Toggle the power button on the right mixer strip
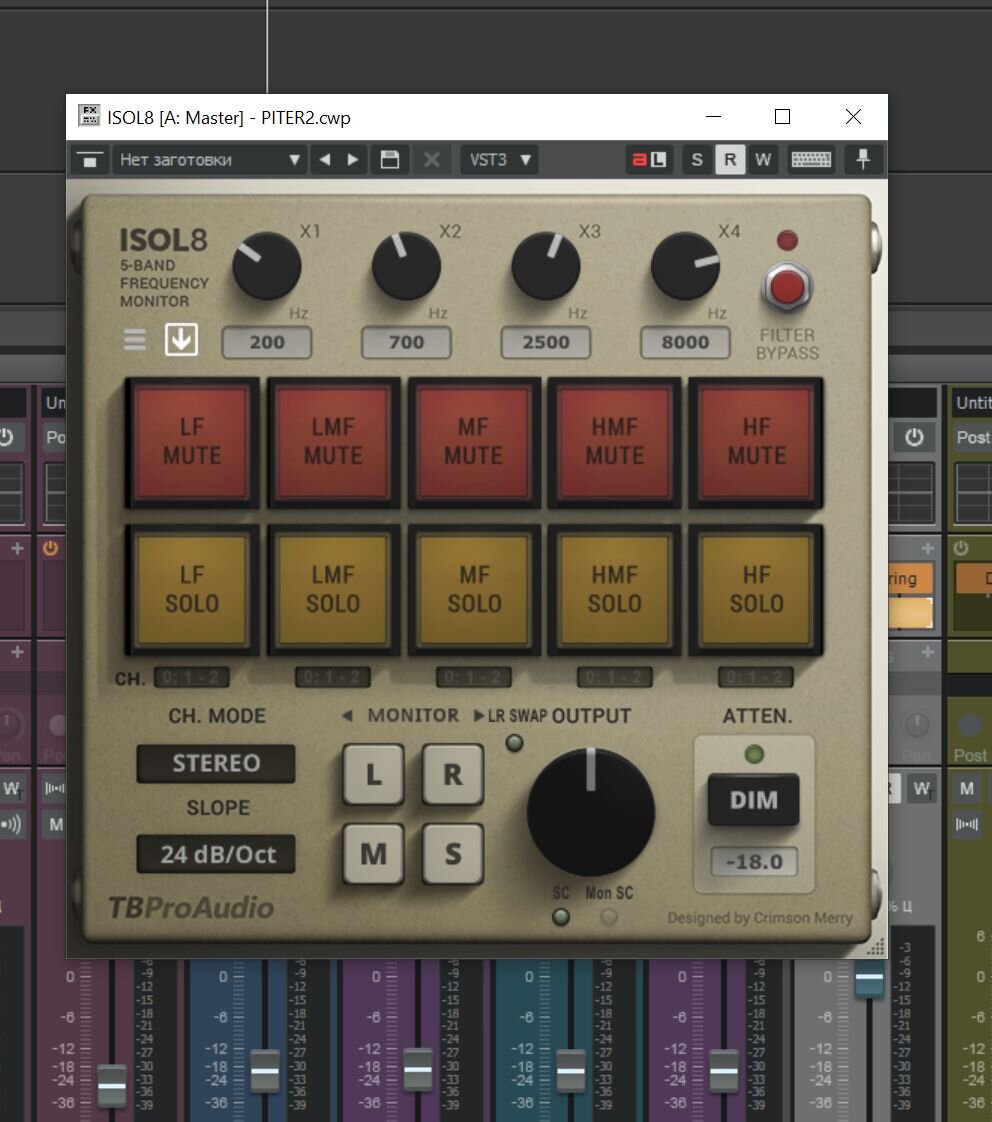The height and width of the screenshot is (1122, 992). (x=914, y=437)
